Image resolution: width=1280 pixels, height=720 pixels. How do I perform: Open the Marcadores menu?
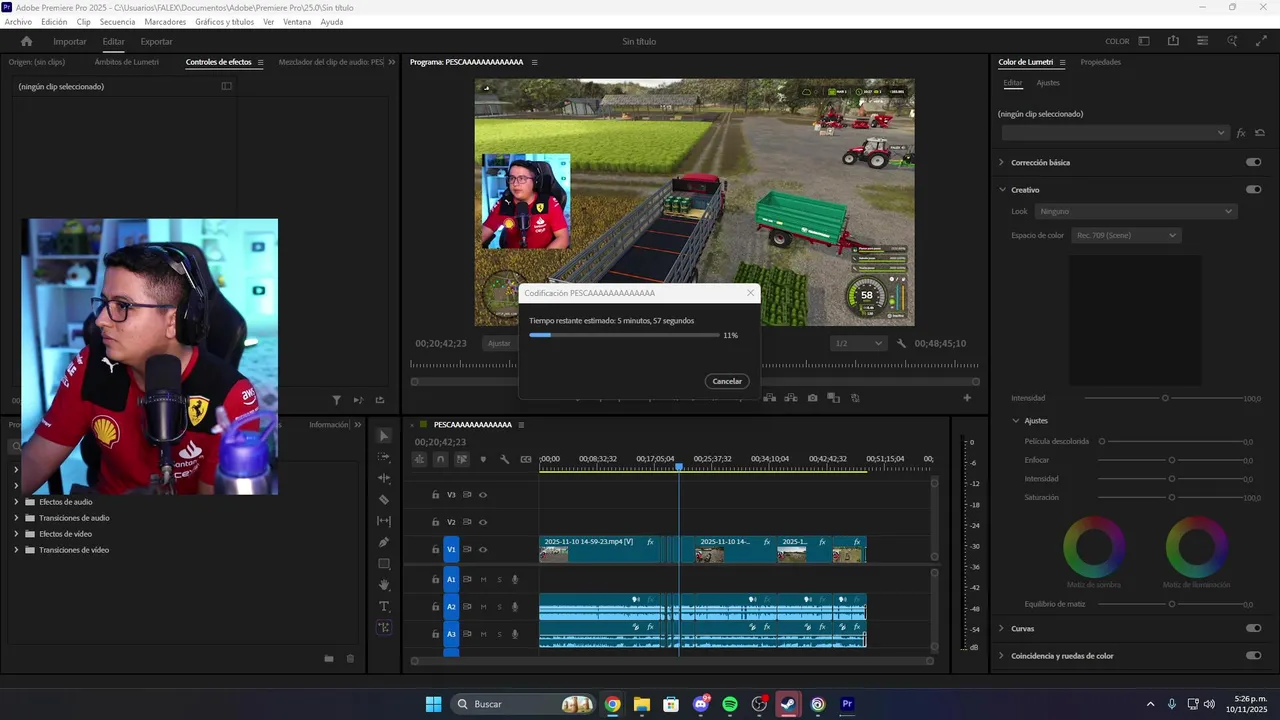(165, 22)
